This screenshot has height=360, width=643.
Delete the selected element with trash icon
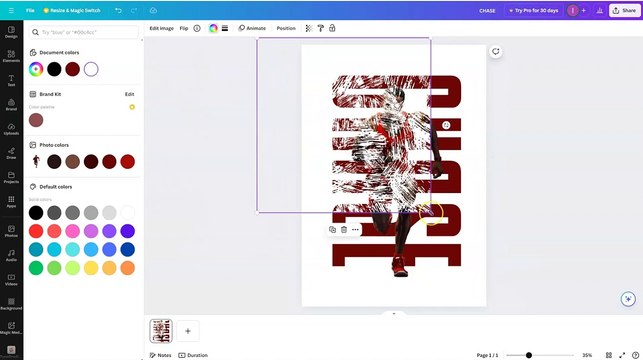pyautogui.click(x=344, y=230)
